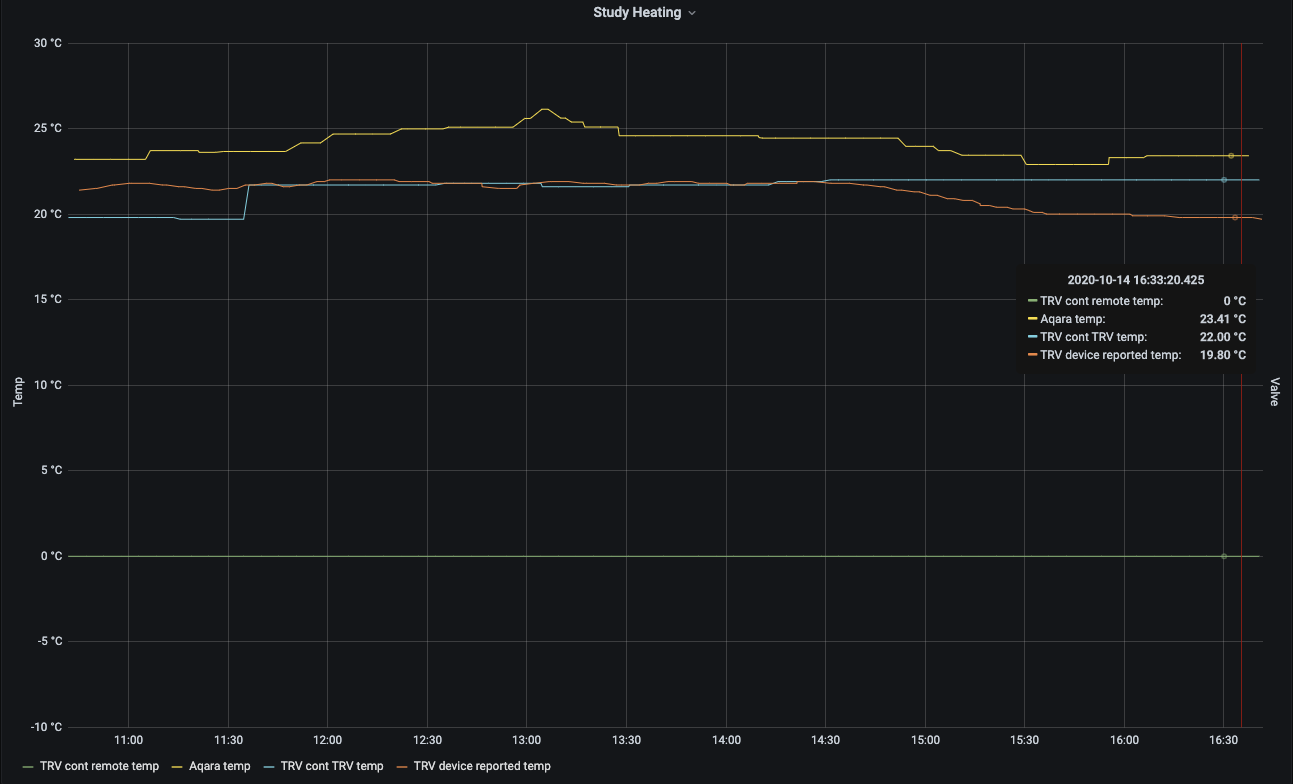Click the 15 °C y-axis label
This screenshot has width=1293, height=784.
(x=47, y=300)
